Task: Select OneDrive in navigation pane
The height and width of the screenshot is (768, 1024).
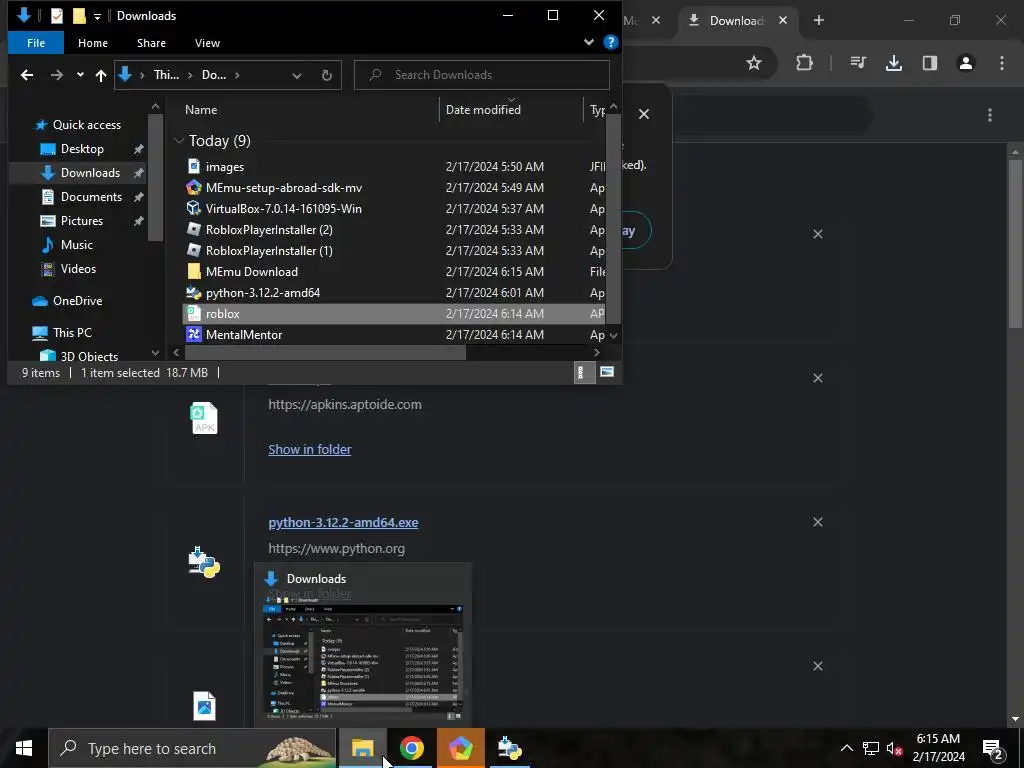Action: [x=77, y=301]
